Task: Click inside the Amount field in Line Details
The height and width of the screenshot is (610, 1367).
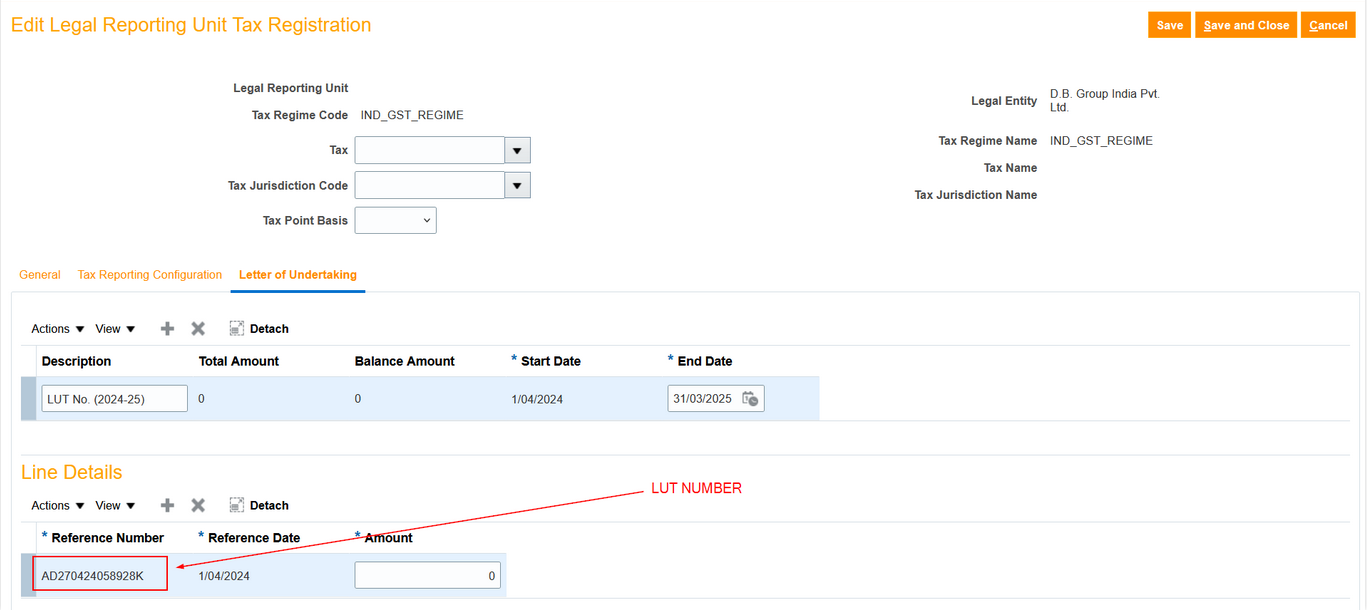Action: (x=427, y=575)
